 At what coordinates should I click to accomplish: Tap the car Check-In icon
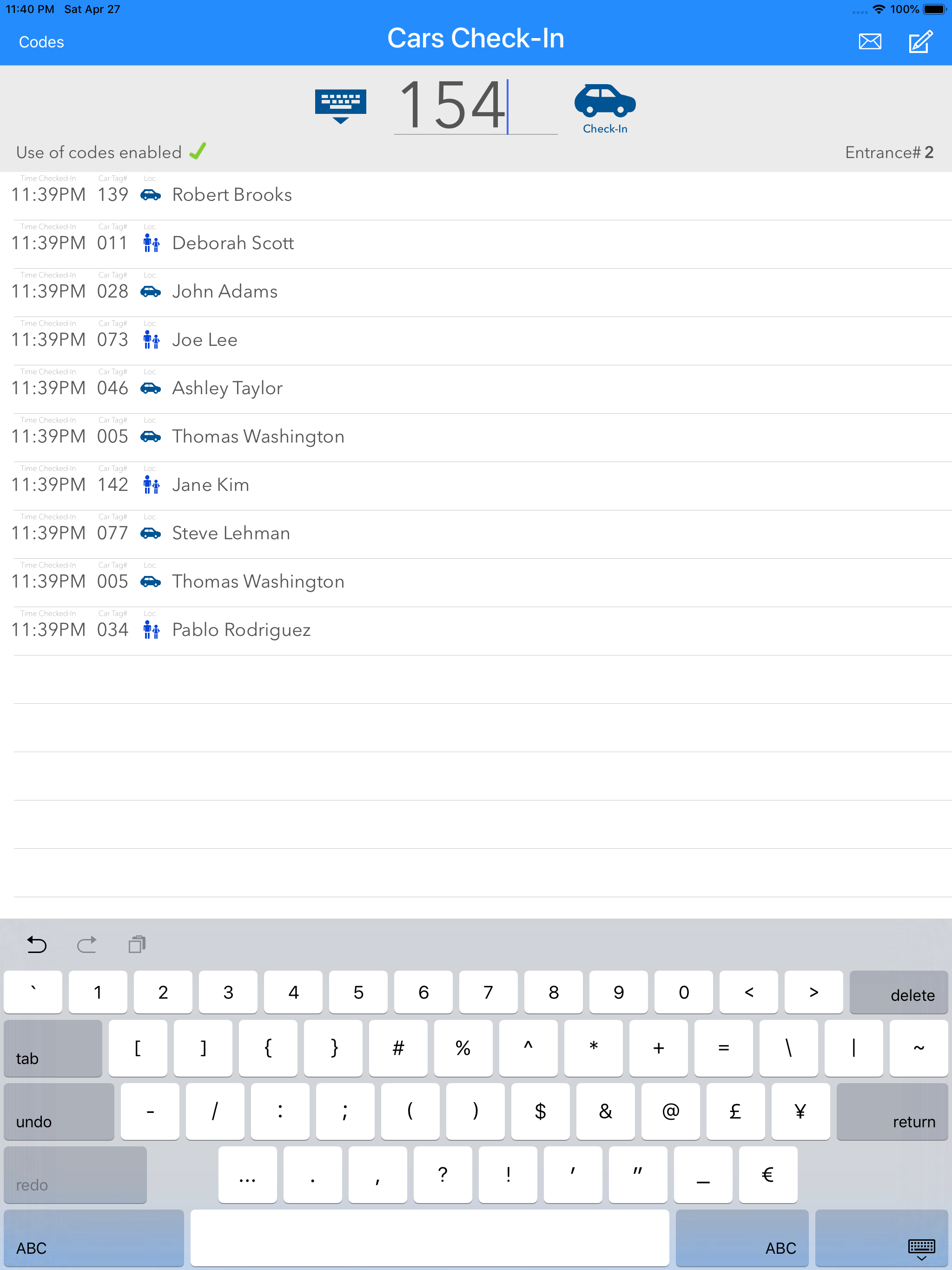pos(605,107)
